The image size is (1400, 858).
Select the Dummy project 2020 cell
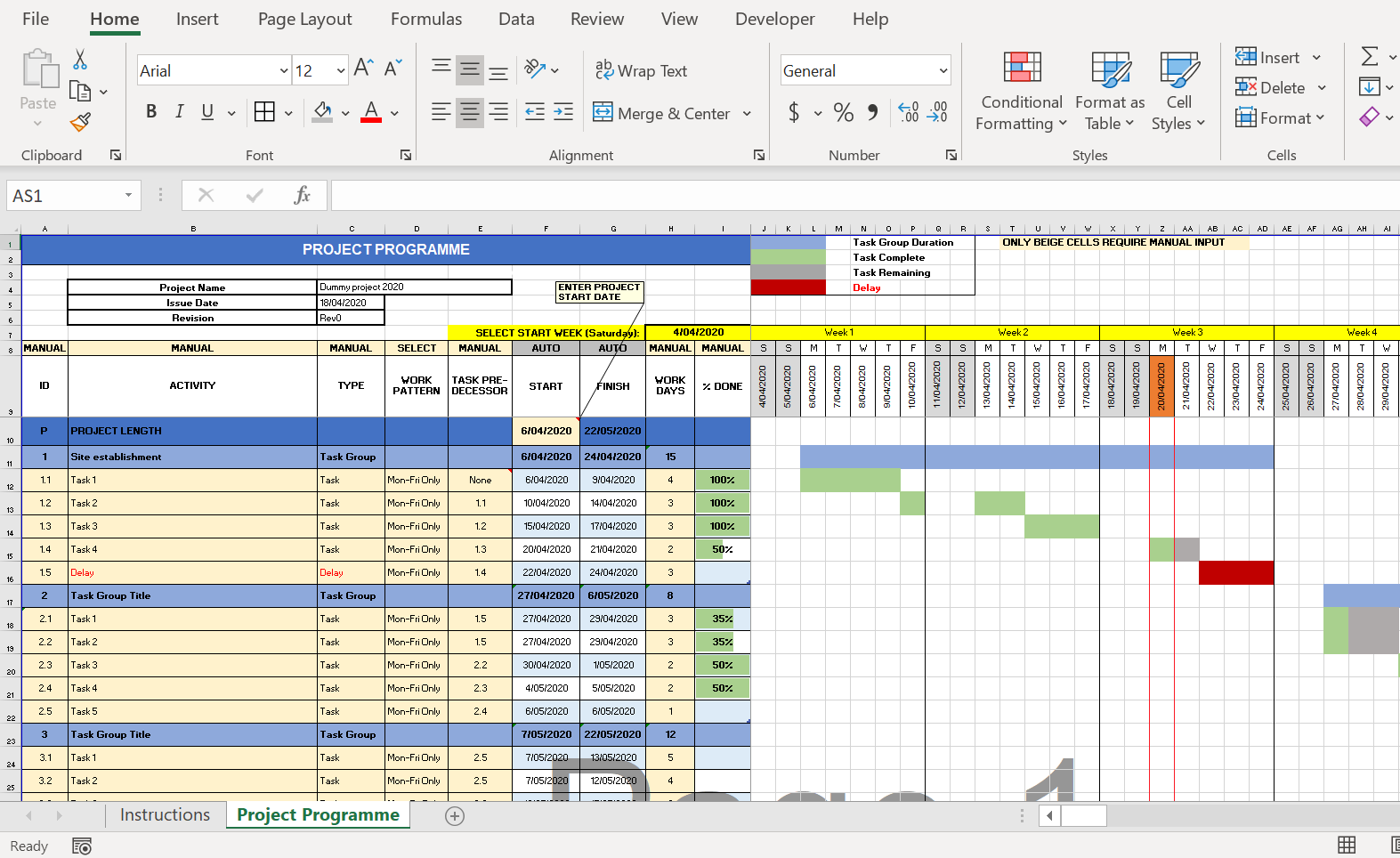pyautogui.click(x=415, y=287)
